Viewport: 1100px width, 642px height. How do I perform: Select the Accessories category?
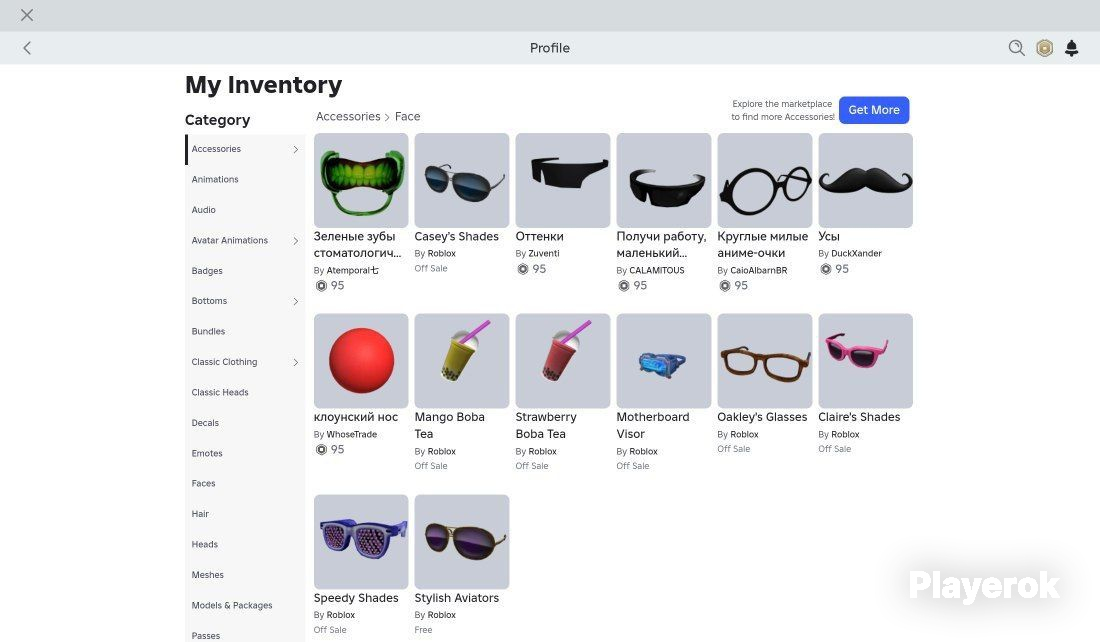(x=245, y=149)
